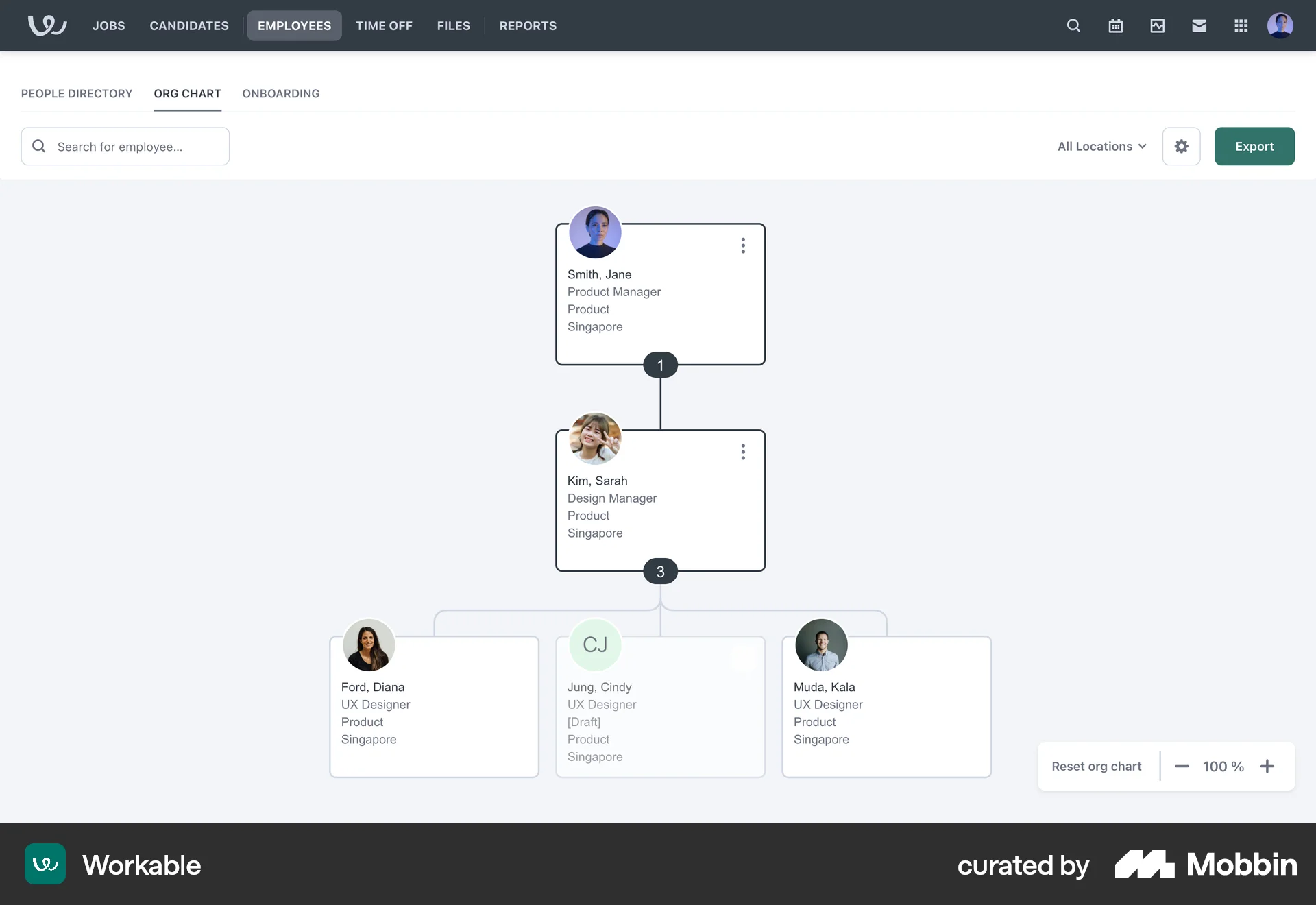The width and height of the screenshot is (1316, 905).
Task: Click the chart image icon in the header
Action: [1158, 25]
